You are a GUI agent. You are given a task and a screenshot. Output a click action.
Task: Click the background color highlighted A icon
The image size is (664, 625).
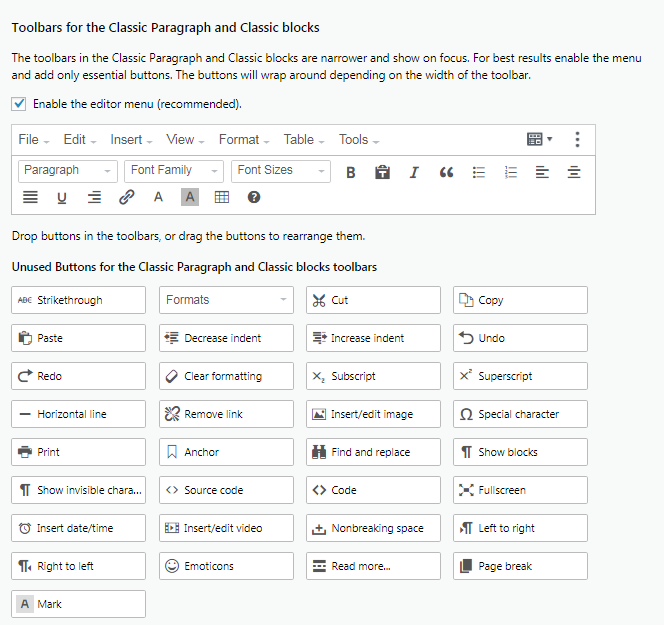[190, 197]
